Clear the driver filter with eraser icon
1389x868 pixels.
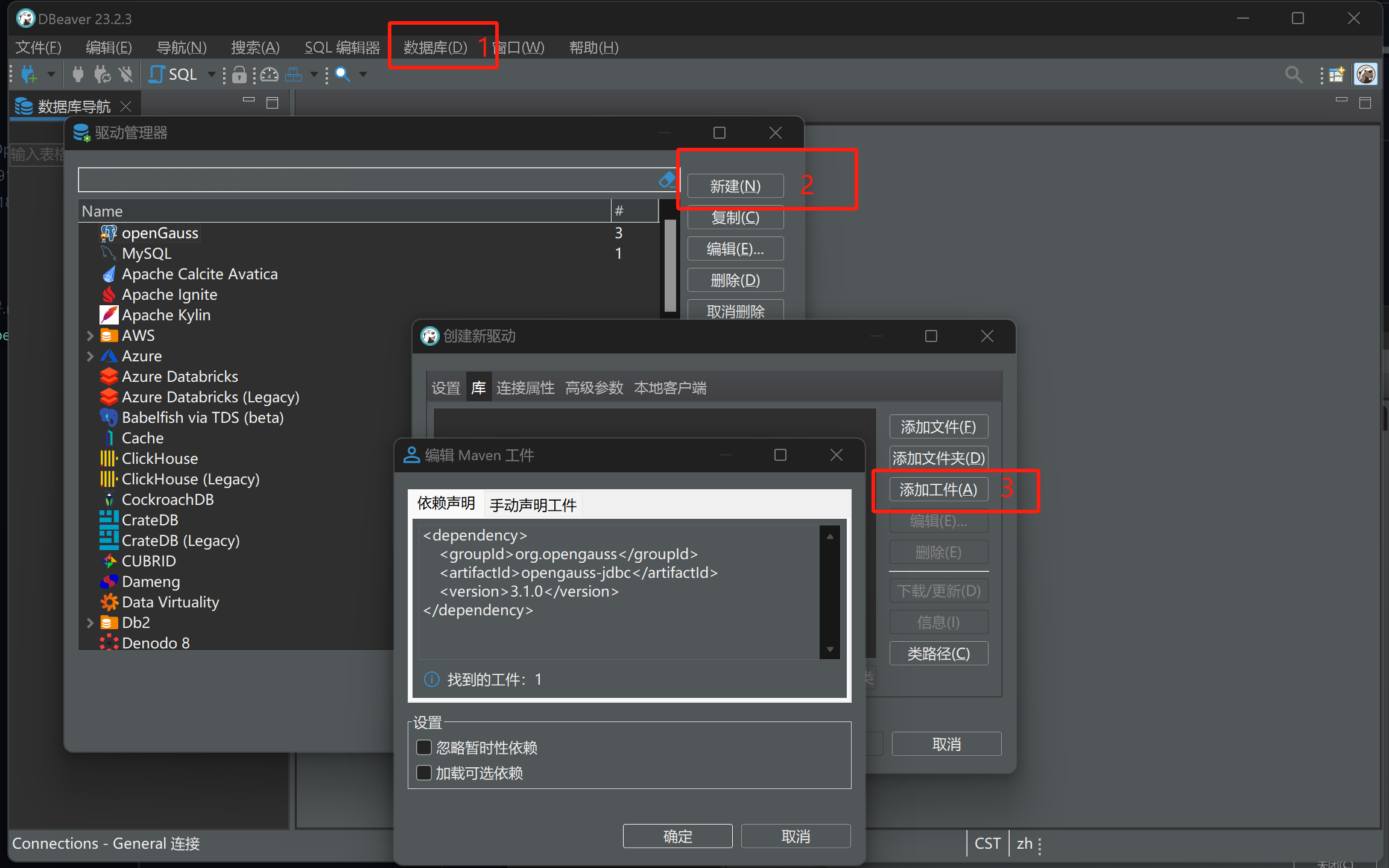point(666,179)
